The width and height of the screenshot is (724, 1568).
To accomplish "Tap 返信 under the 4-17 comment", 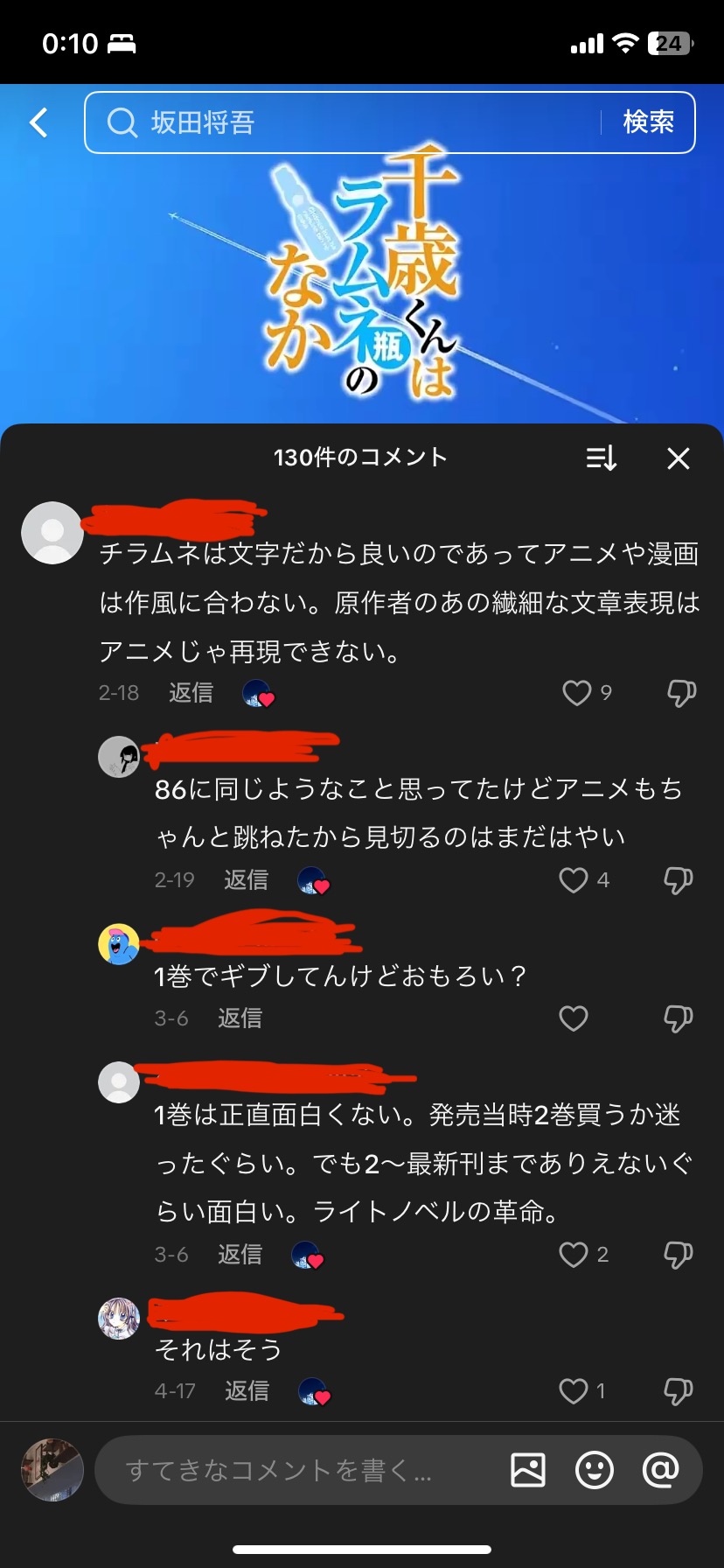I will [247, 1391].
